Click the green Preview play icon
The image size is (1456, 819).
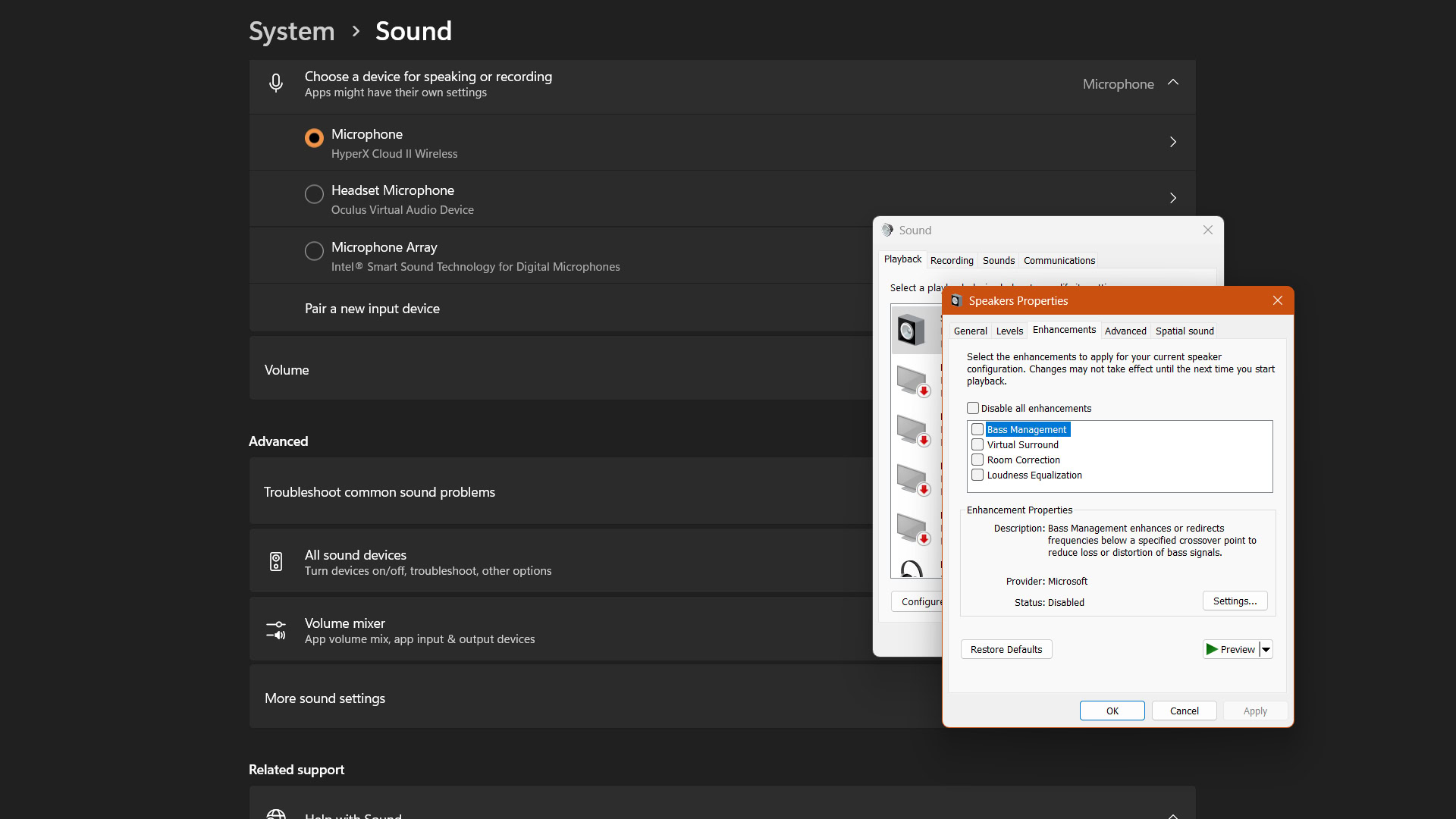1212,649
